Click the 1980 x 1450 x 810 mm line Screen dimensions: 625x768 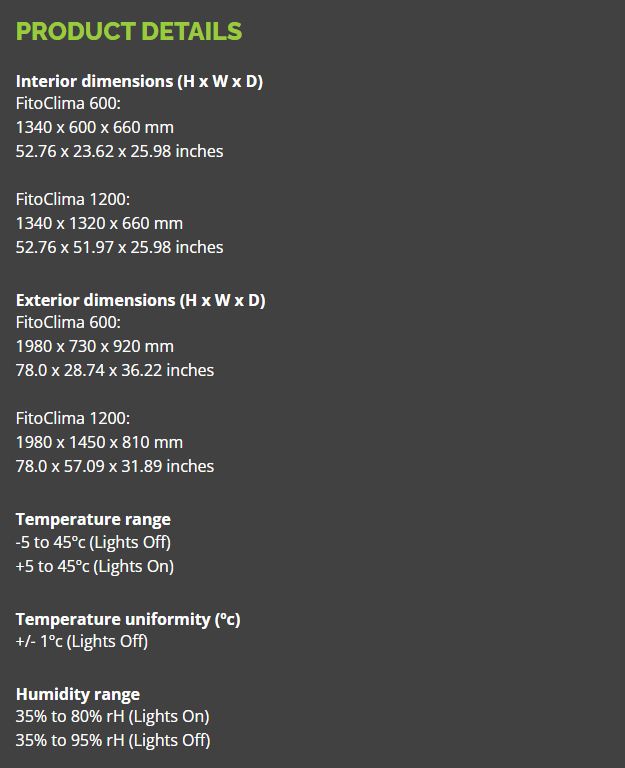coord(99,442)
